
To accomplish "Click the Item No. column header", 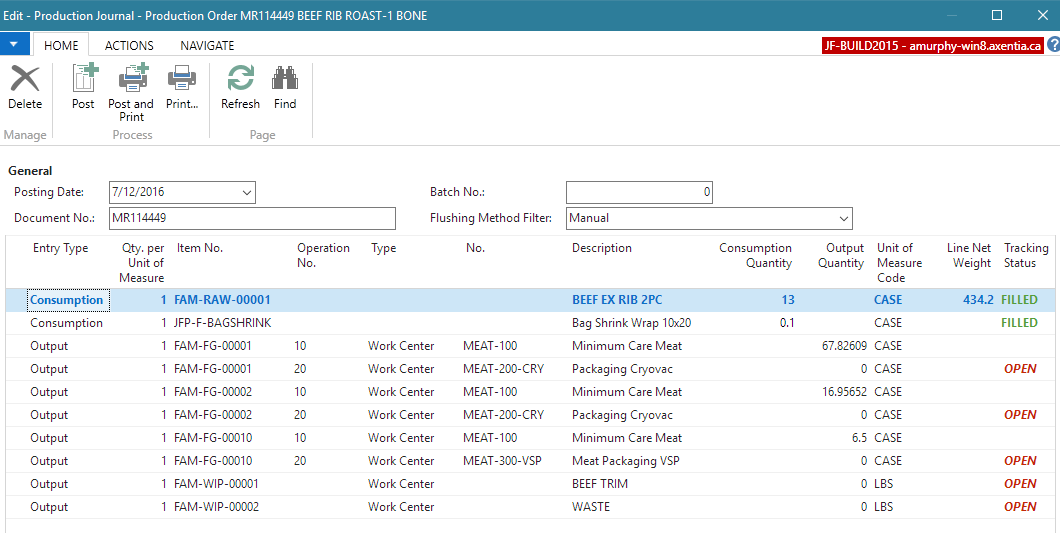I will (x=199, y=248).
